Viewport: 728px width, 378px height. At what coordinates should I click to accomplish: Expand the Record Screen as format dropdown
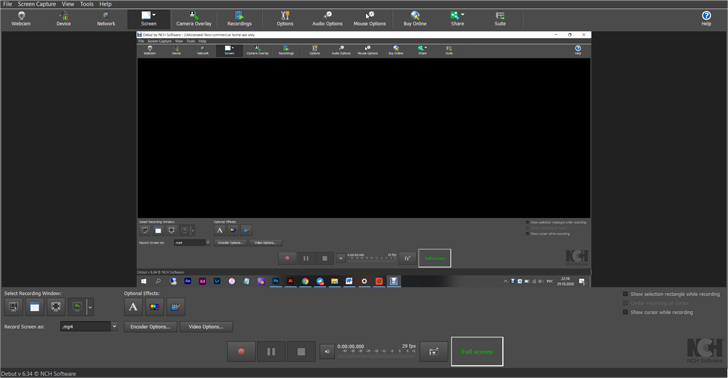pos(114,326)
